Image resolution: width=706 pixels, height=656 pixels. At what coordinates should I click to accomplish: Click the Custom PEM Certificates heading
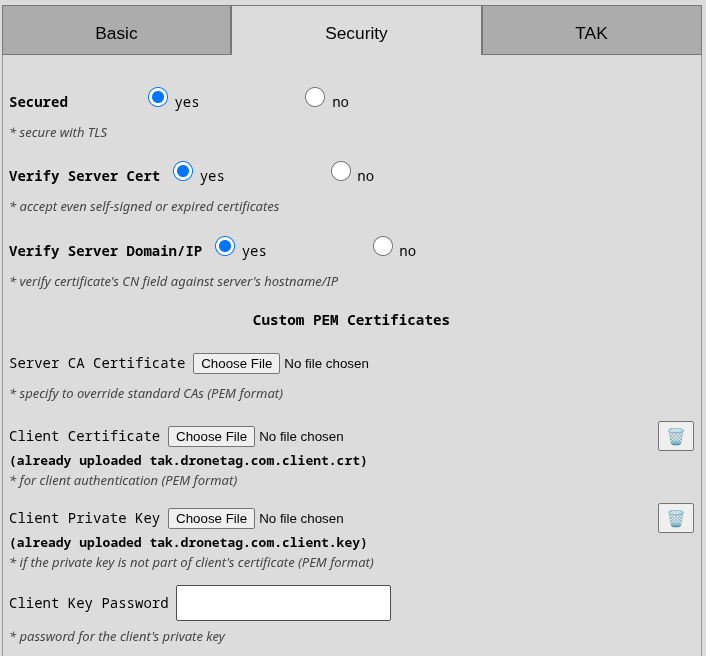[351, 320]
